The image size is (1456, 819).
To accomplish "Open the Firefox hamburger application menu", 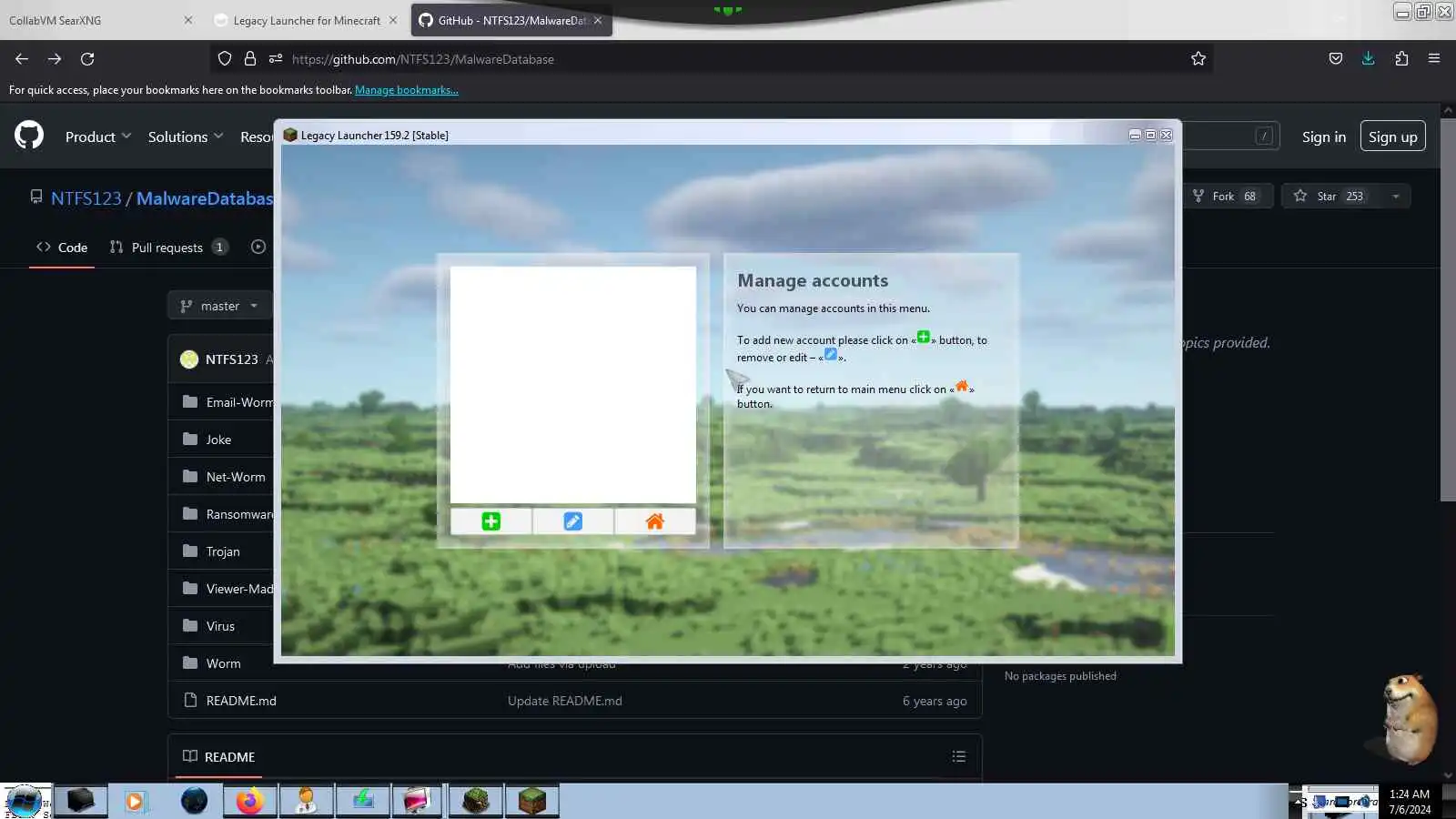I will tap(1434, 59).
